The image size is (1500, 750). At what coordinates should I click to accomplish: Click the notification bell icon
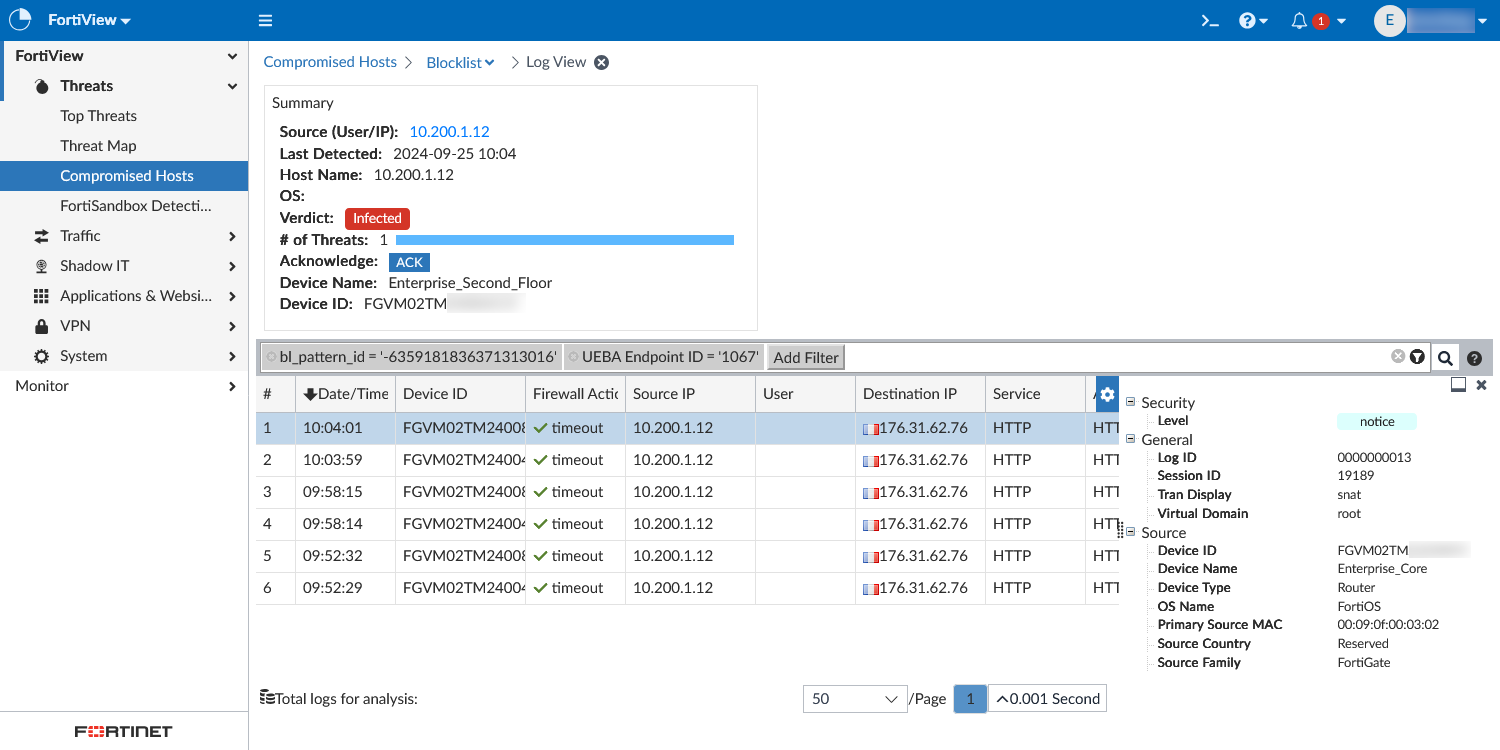(1299, 21)
